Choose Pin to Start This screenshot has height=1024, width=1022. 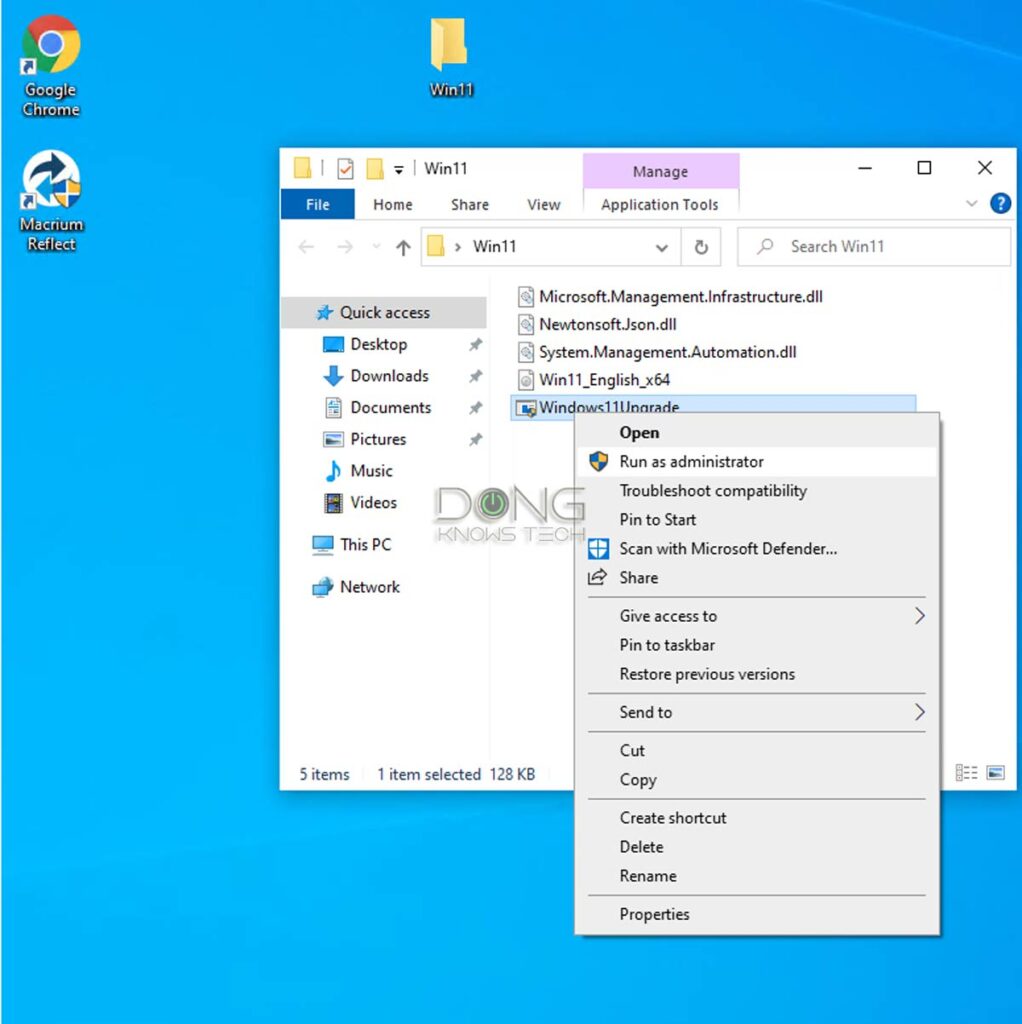click(757, 519)
